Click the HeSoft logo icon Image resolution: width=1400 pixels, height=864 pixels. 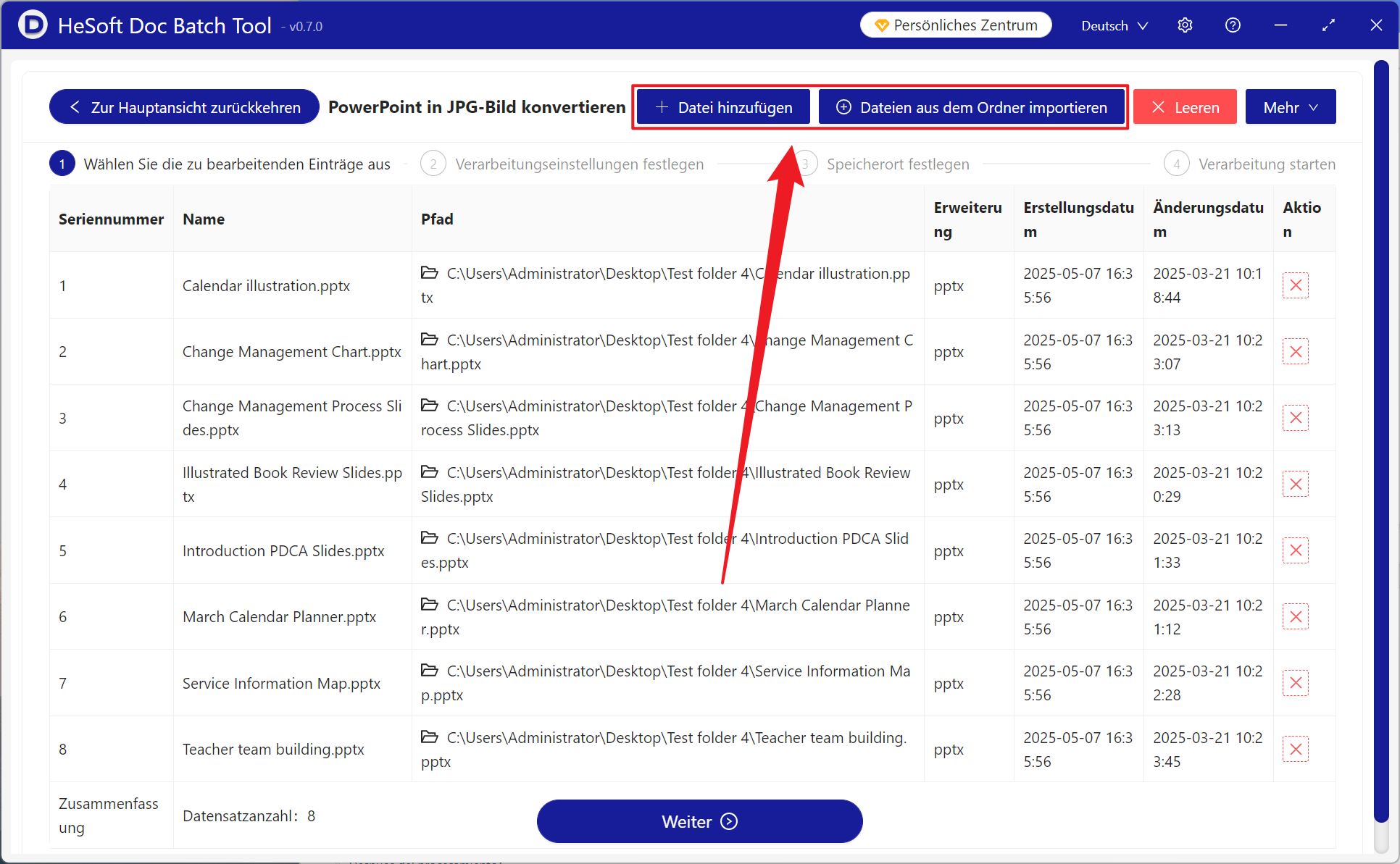[x=32, y=25]
